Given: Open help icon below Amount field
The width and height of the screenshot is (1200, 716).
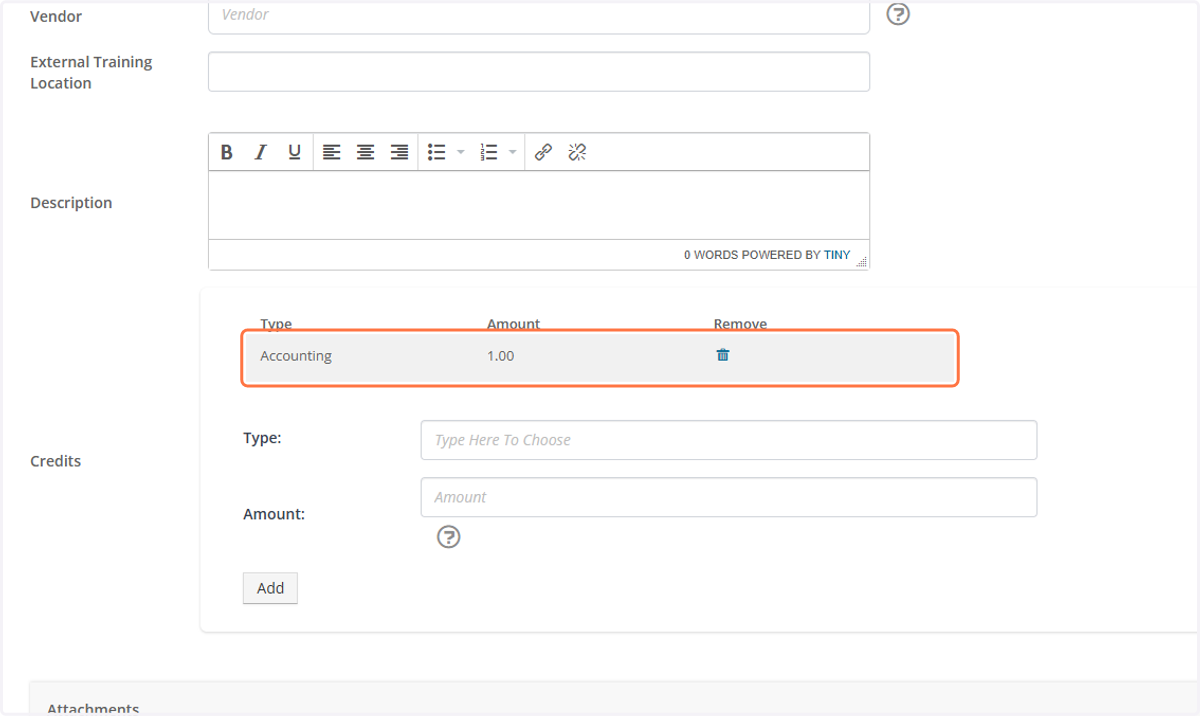Looking at the screenshot, I should pos(449,537).
